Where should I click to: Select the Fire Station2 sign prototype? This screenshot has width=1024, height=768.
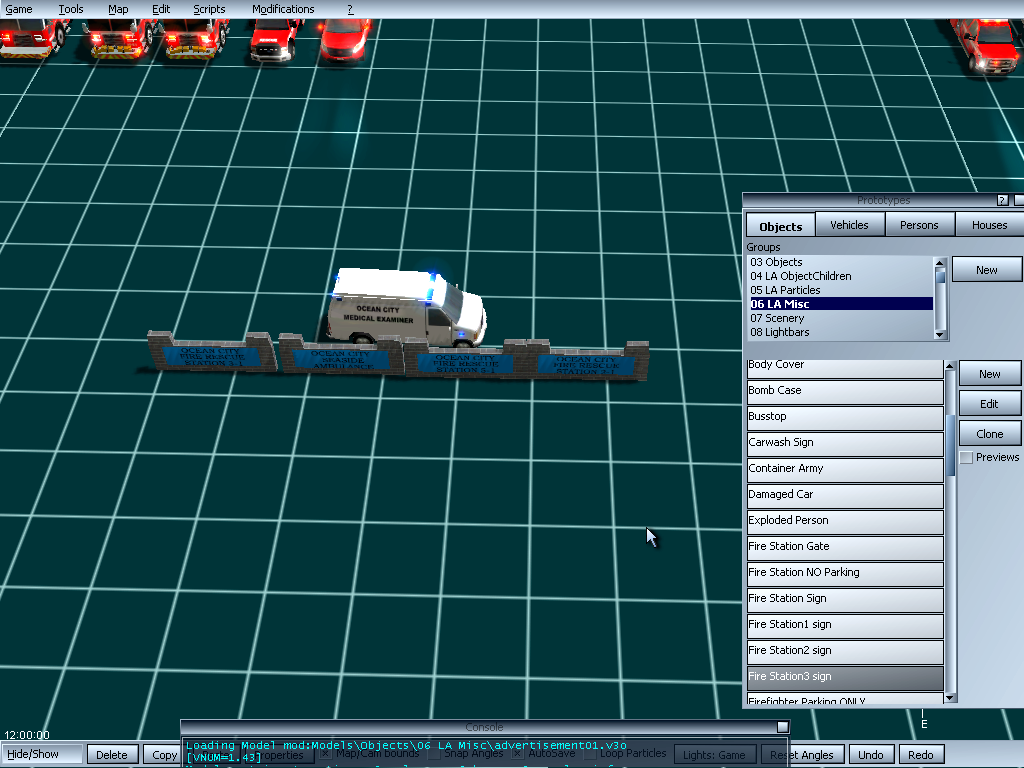pos(845,652)
